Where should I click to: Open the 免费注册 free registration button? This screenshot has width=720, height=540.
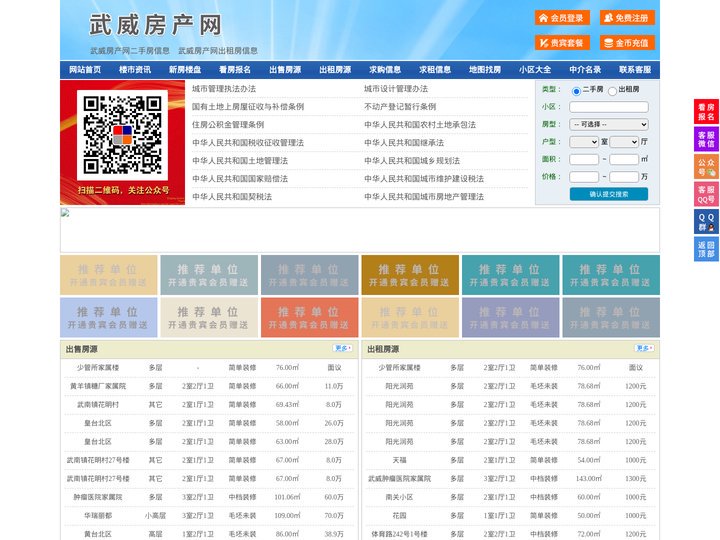point(627,18)
